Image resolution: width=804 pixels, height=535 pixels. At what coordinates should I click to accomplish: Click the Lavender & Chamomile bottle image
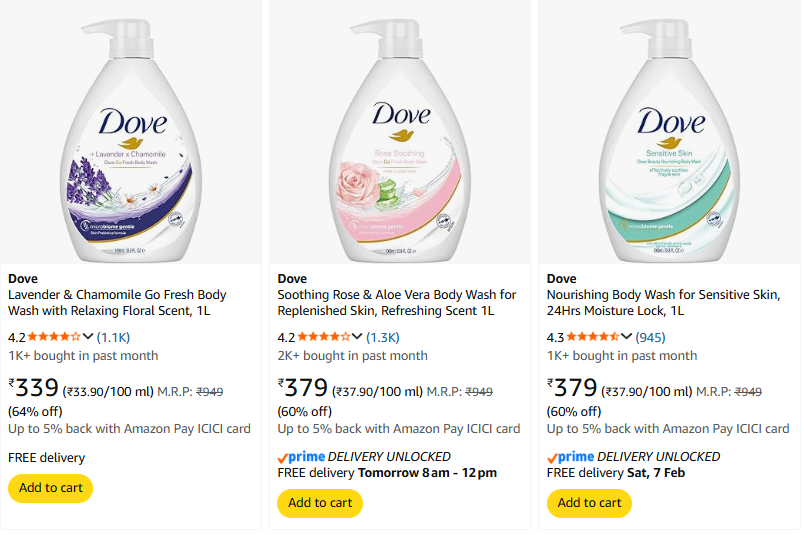pyautogui.click(x=131, y=133)
